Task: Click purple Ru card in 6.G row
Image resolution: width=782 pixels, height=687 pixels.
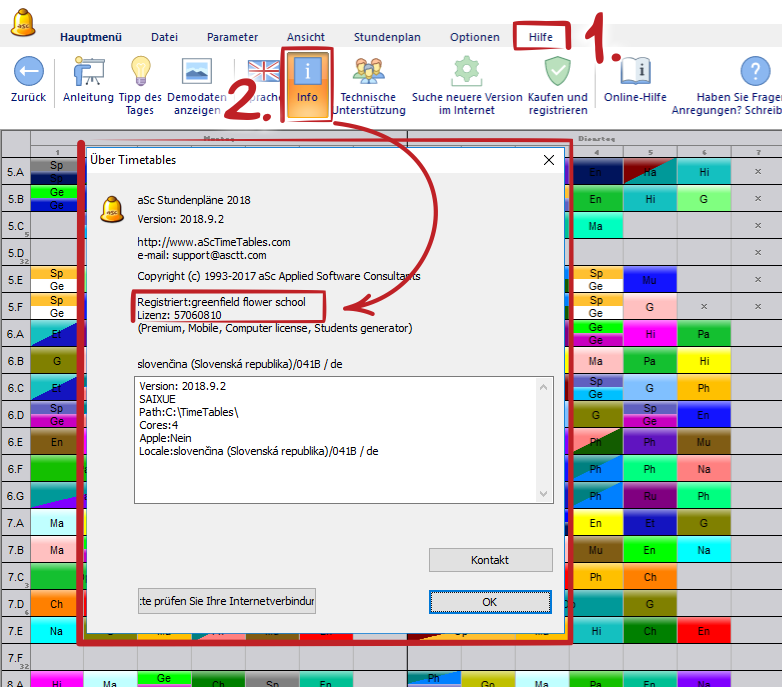Action: point(650,496)
